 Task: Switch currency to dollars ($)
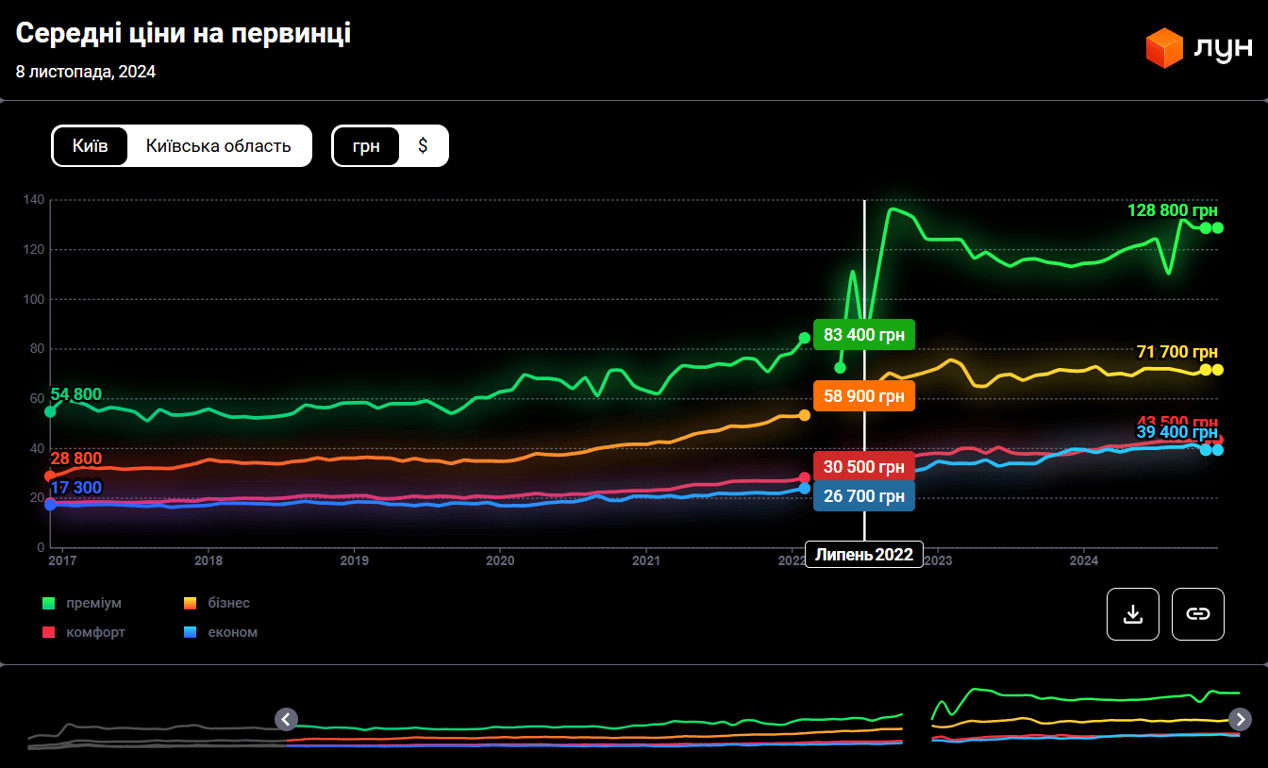click(x=423, y=146)
